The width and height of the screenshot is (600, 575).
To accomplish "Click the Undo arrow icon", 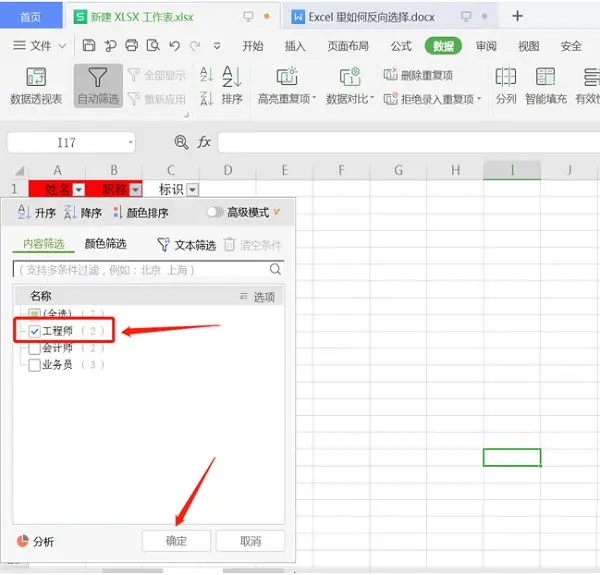I will tap(174, 46).
